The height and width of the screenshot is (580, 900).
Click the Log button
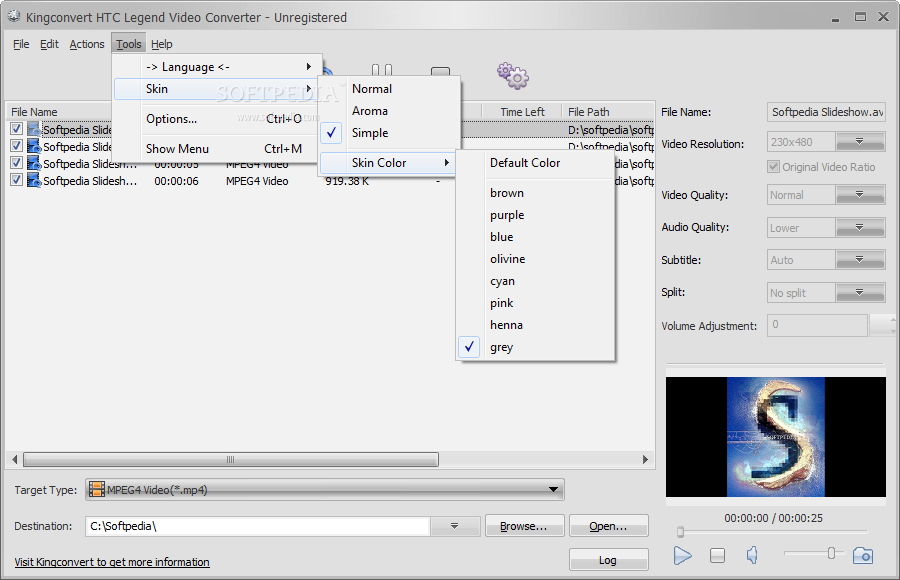tap(608, 559)
